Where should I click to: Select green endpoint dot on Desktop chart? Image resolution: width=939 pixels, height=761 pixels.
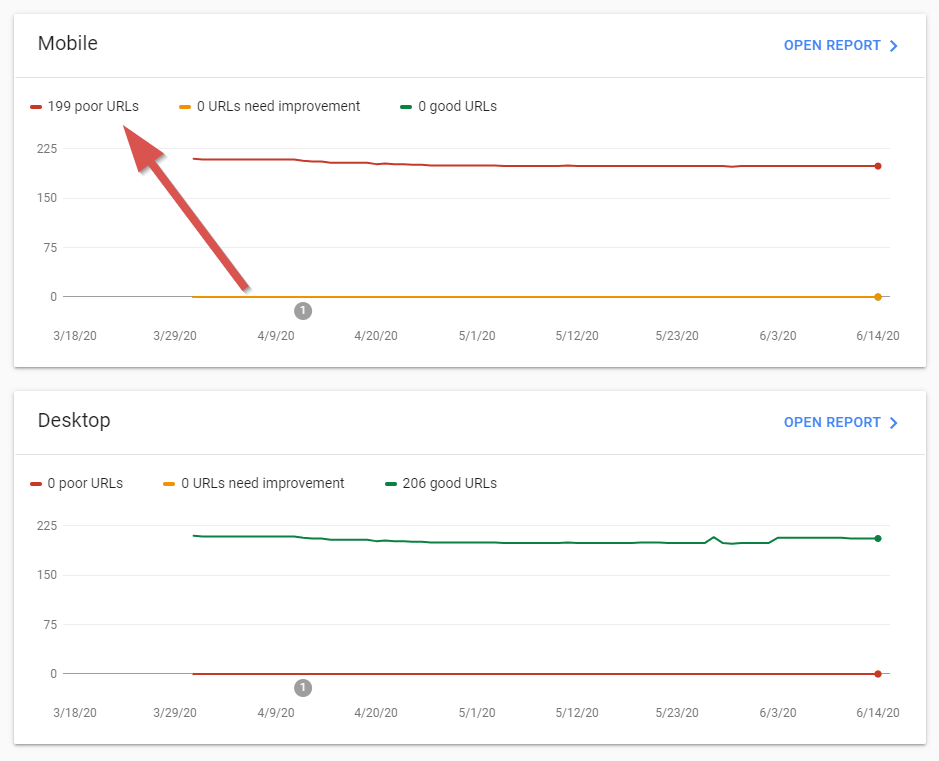878,538
